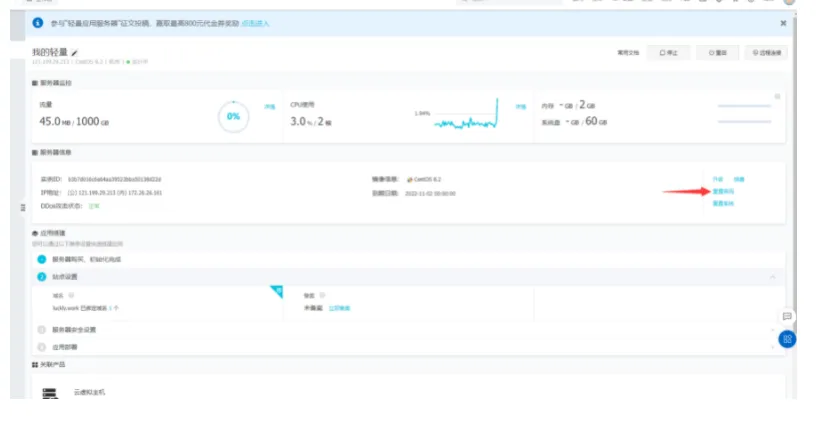Click the 云虚拟主机 product label
838x422 pixels.
(89, 392)
